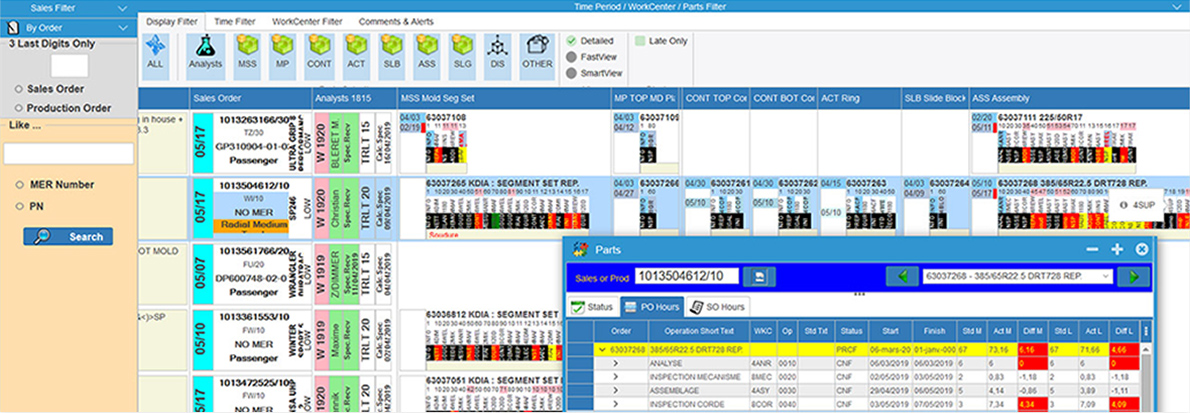Click the By Order document icon
The height and width of the screenshot is (413, 1190).
pyautogui.click(x=13, y=27)
